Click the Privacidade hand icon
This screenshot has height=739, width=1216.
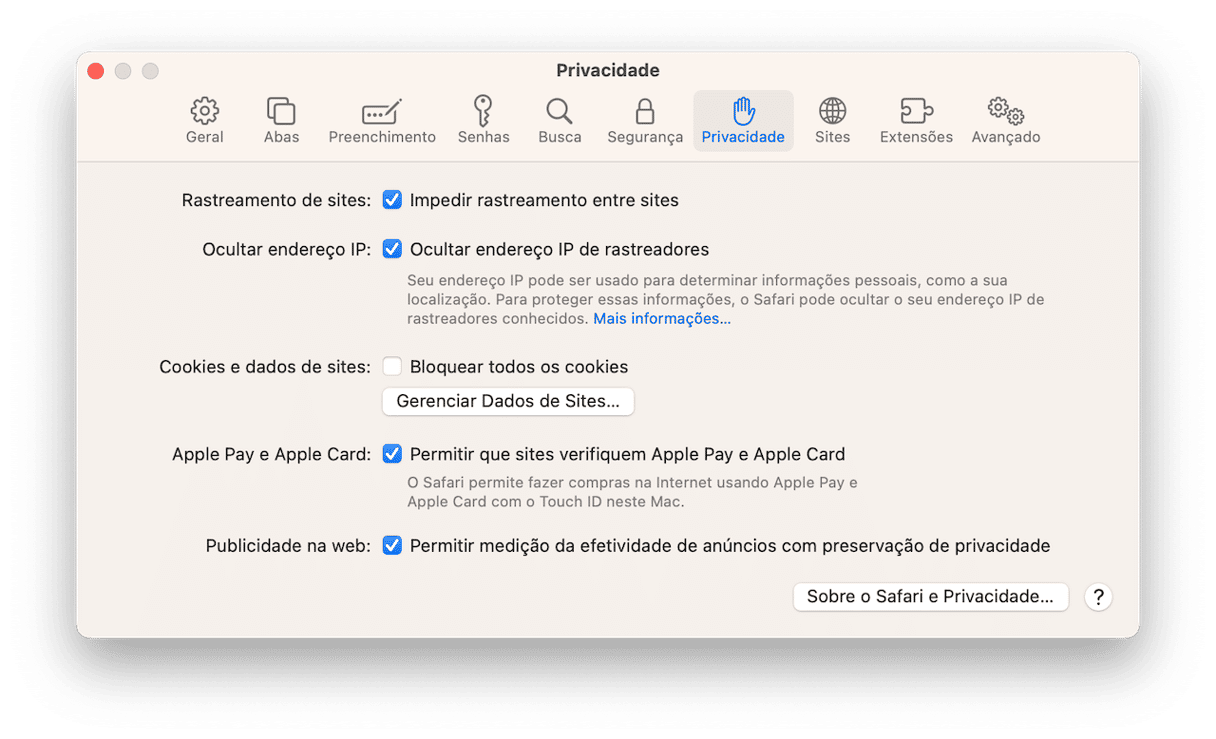coord(743,111)
